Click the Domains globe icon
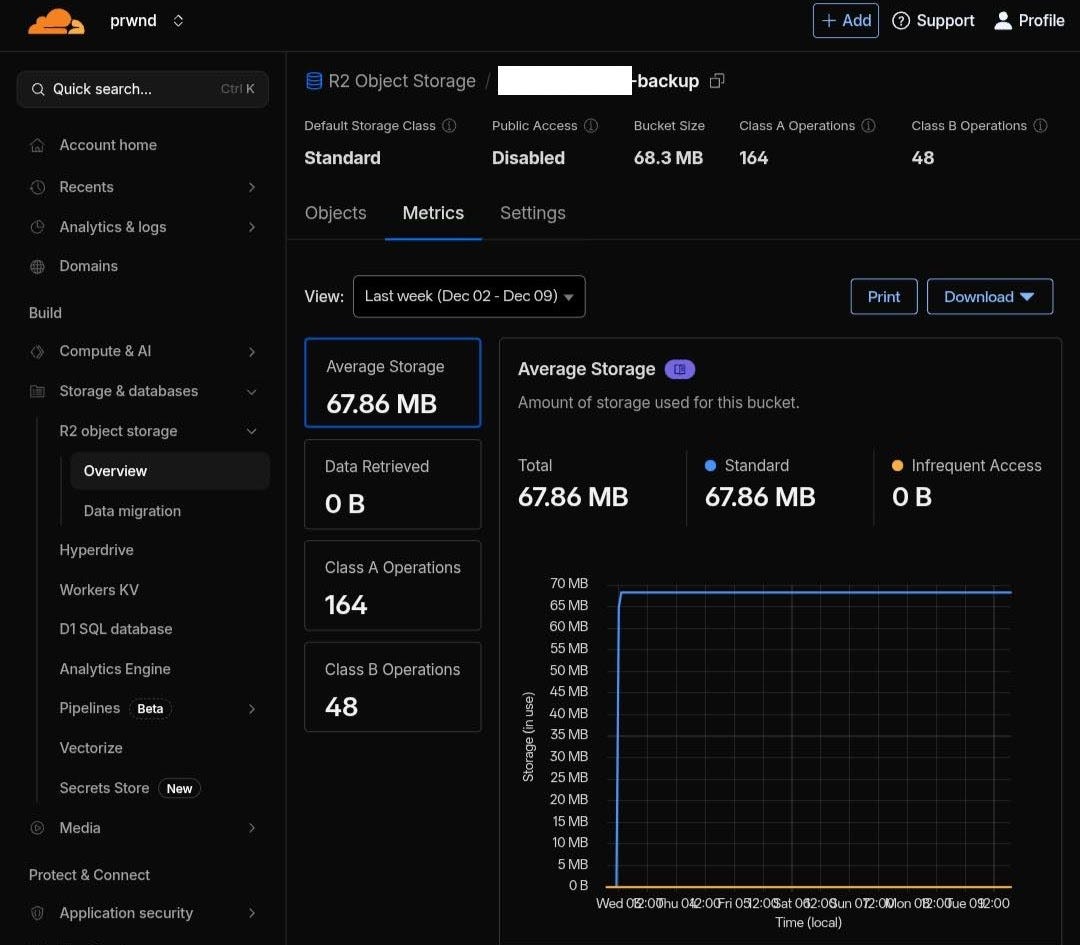 [x=37, y=267]
